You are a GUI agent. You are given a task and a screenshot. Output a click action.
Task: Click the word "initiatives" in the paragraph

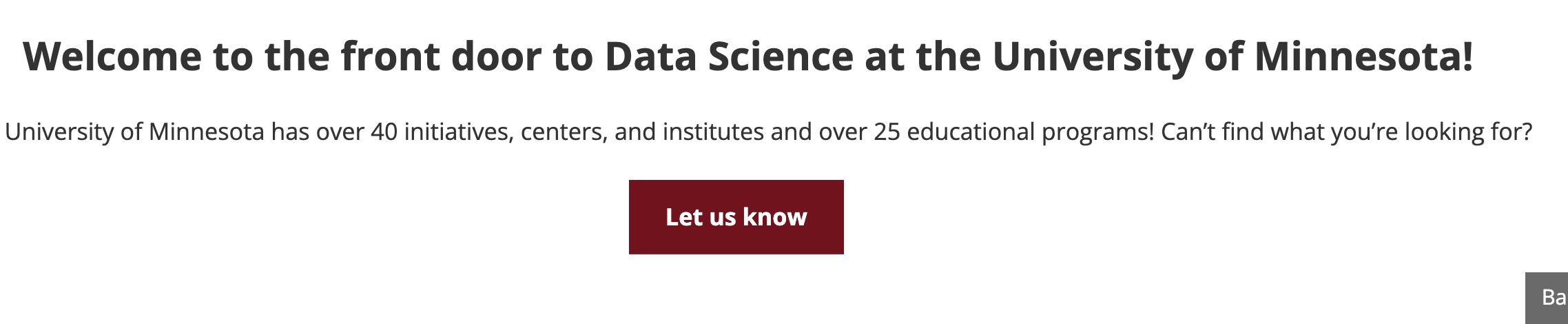click(x=459, y=132)
